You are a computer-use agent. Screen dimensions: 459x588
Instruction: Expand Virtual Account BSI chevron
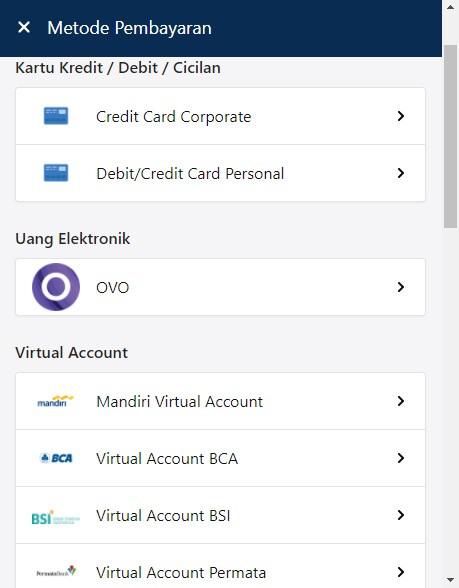[x=400, y=515]
